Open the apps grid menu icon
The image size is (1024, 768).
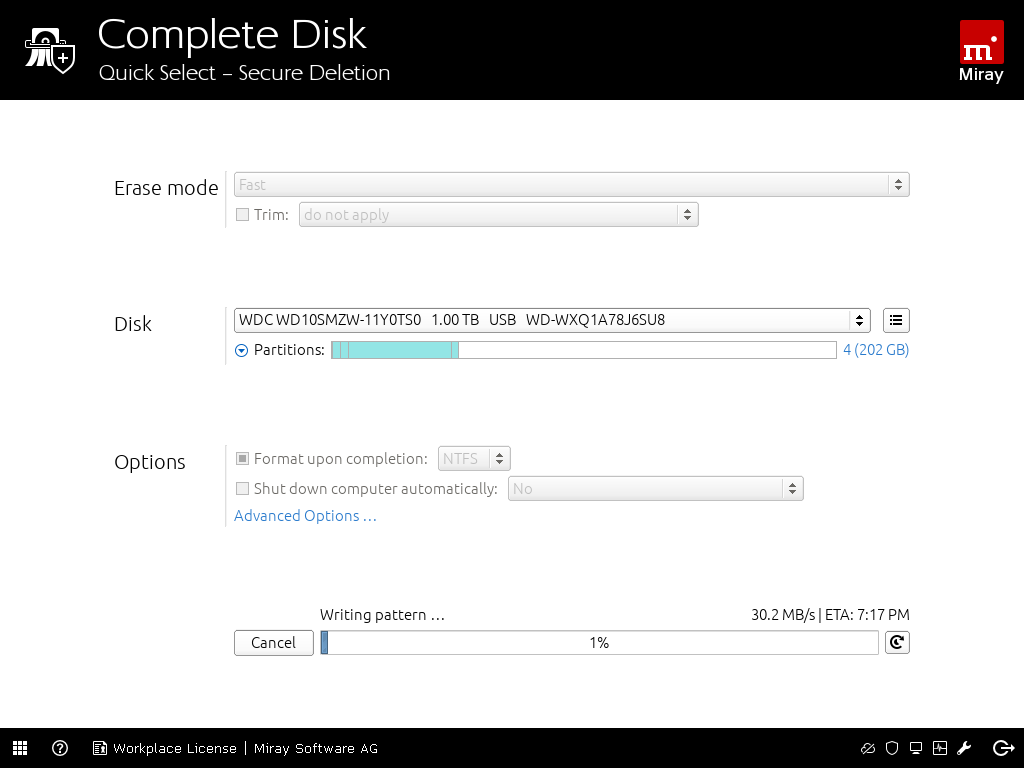pyautogui.click(x=20, y=748)
